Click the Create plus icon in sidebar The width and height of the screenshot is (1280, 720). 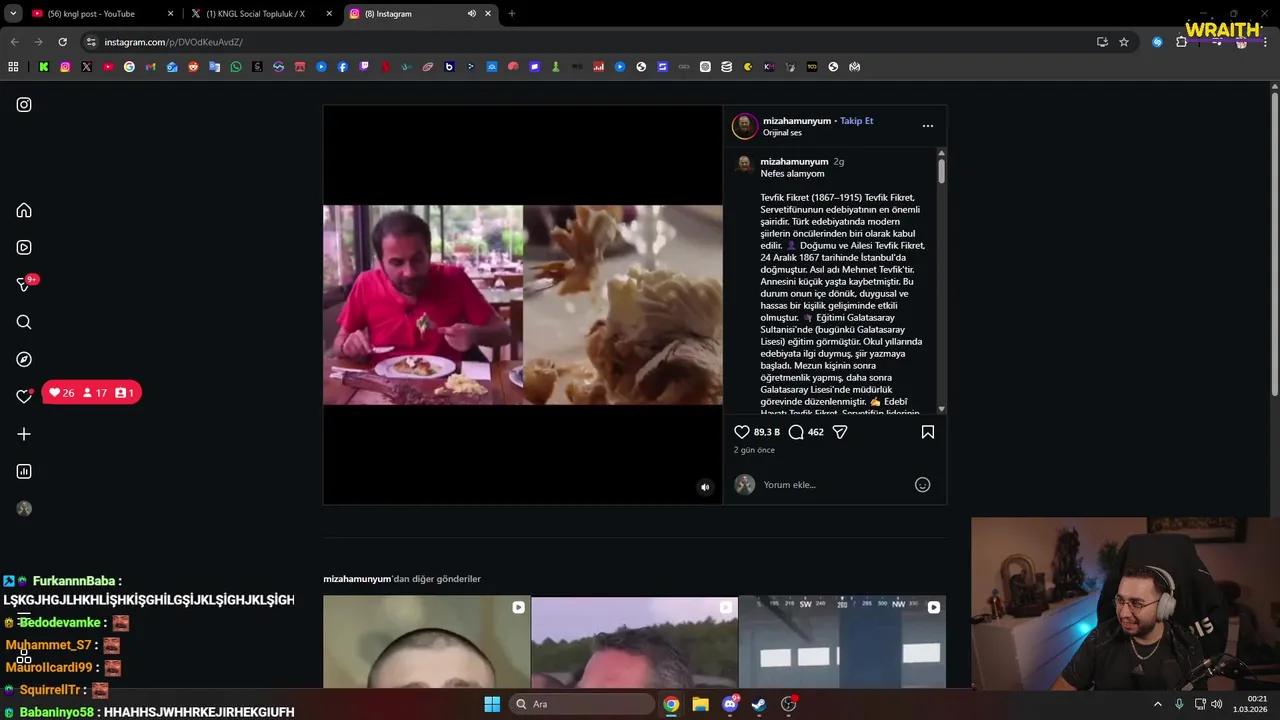(24, 434)
